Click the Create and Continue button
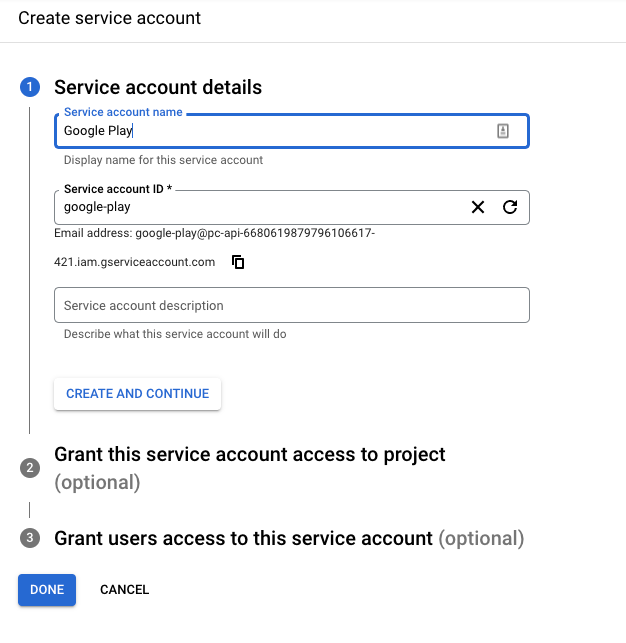The width and height of the screenshot is (626, 643). point(137,394)
